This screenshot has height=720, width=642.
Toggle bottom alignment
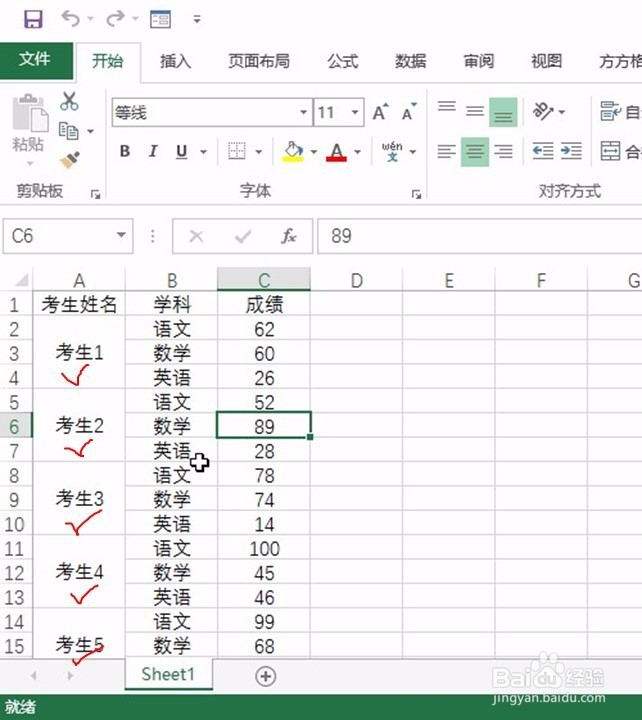tap(503, 112)
